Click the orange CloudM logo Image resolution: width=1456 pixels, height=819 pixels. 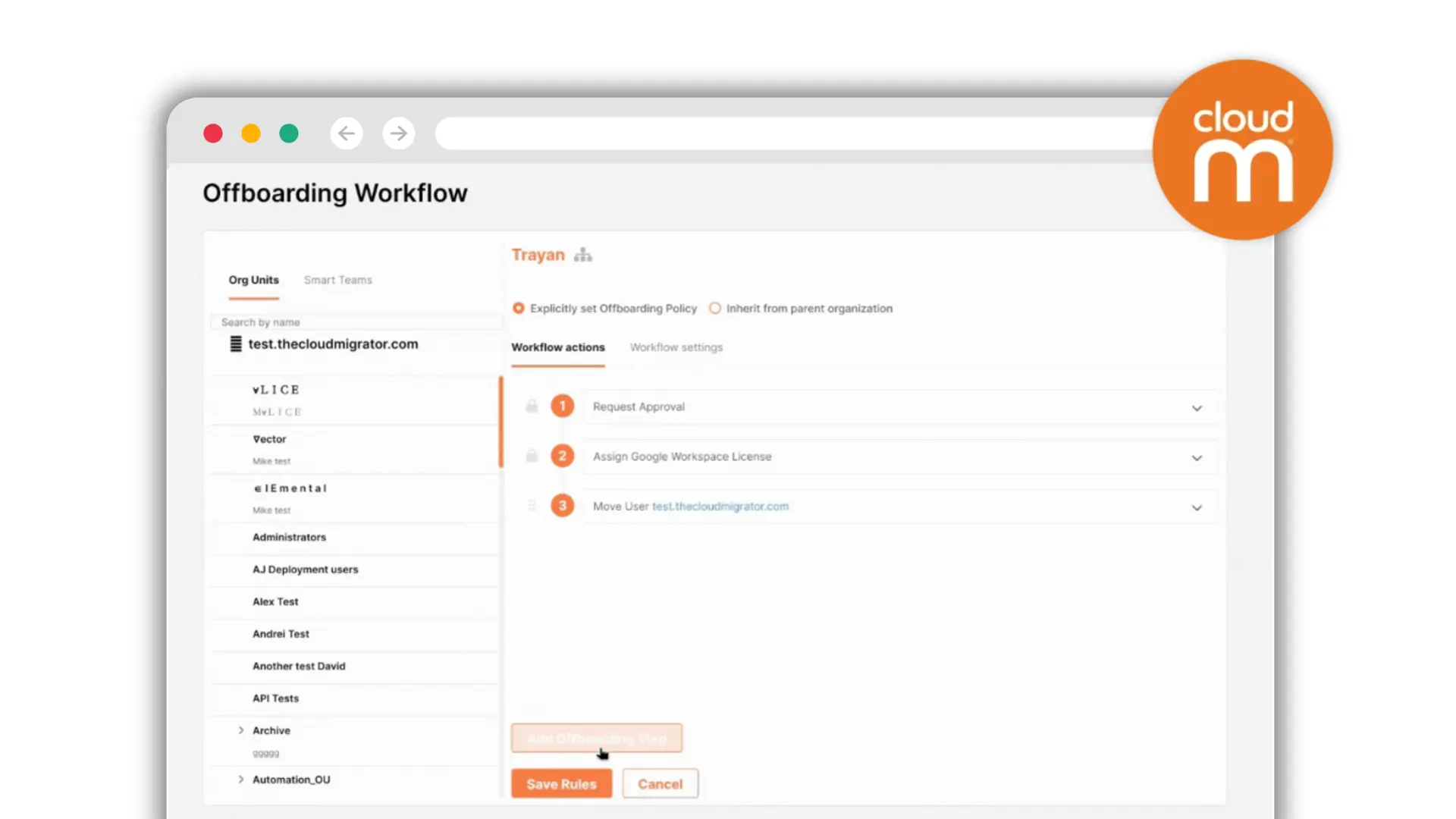click(1242, 150)
